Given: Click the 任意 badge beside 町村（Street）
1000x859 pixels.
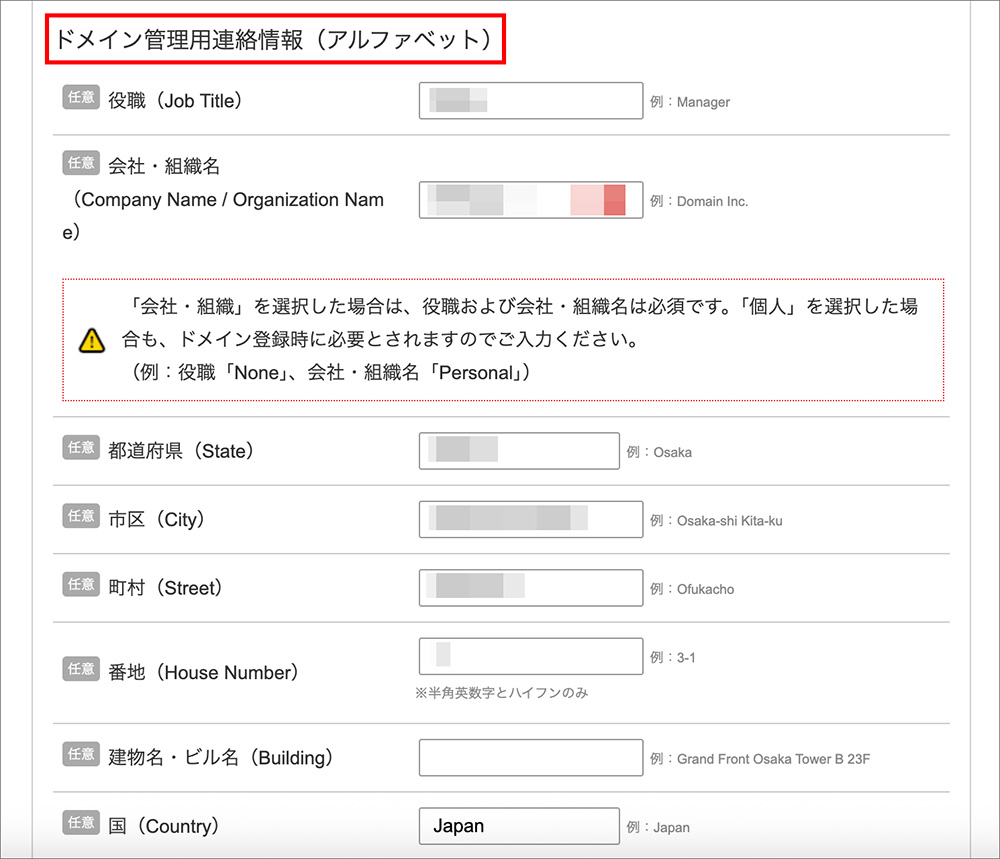Looking at the screenshot, I should coord(80,584).
